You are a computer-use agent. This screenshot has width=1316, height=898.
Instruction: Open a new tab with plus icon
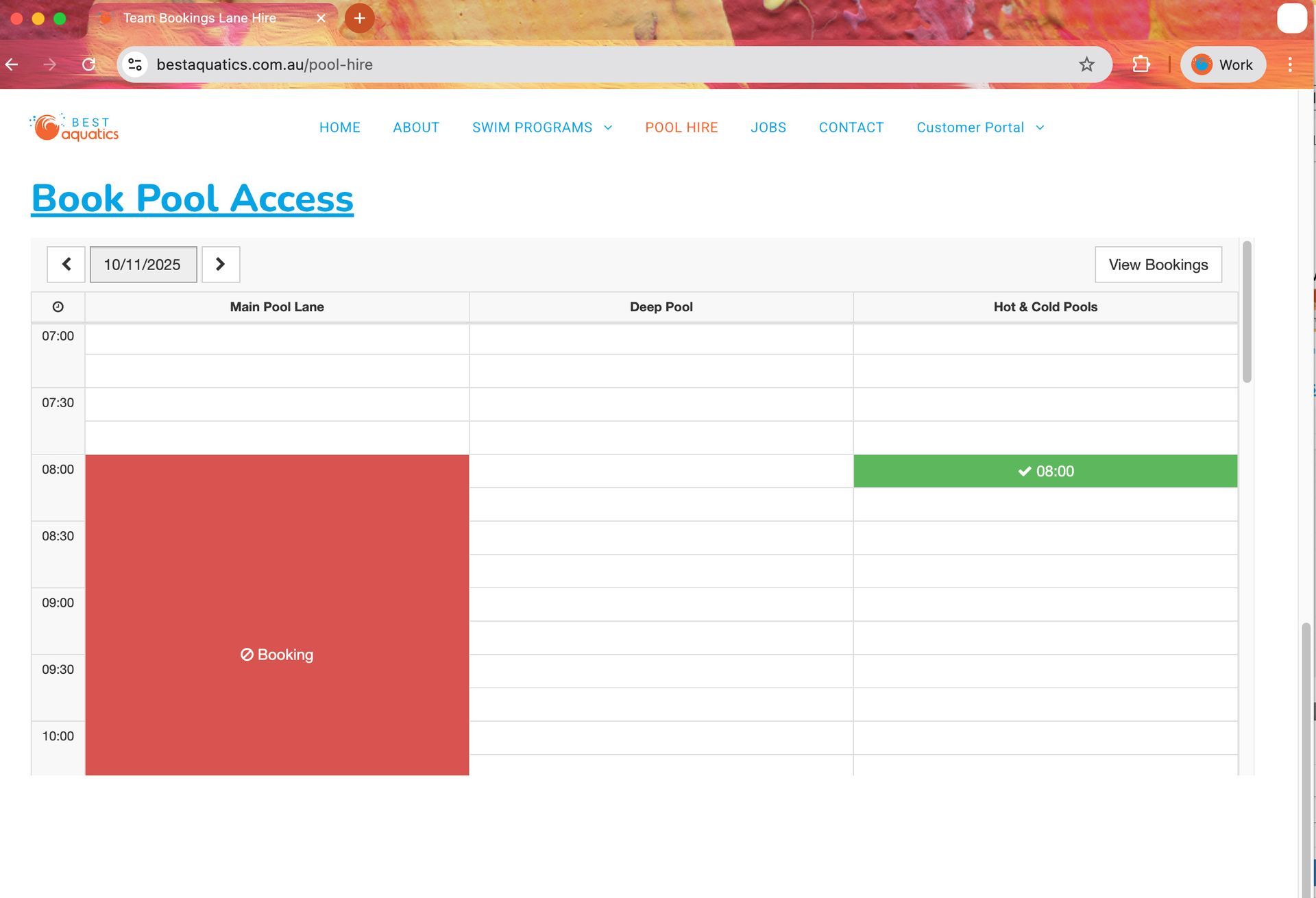359,18
